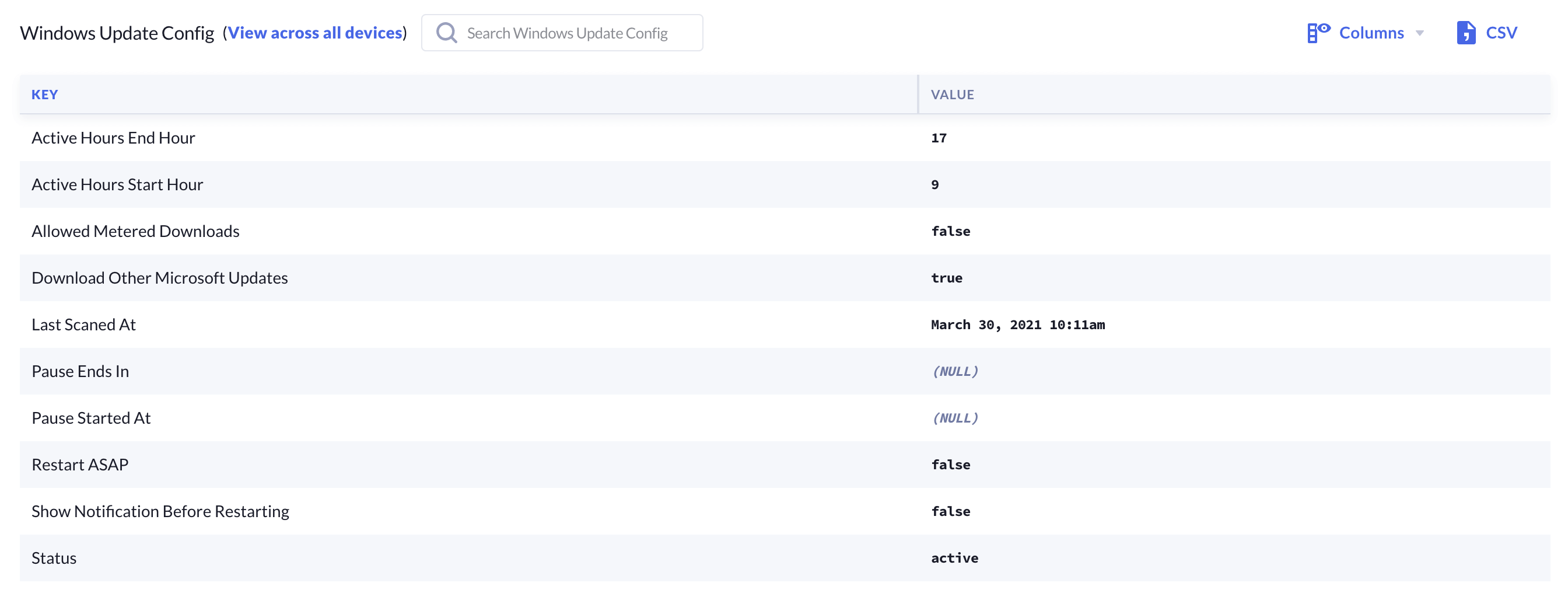Click the Columns visibility icon
This screenshot has height=607, width=1568.
click(x=1318, y=33)
